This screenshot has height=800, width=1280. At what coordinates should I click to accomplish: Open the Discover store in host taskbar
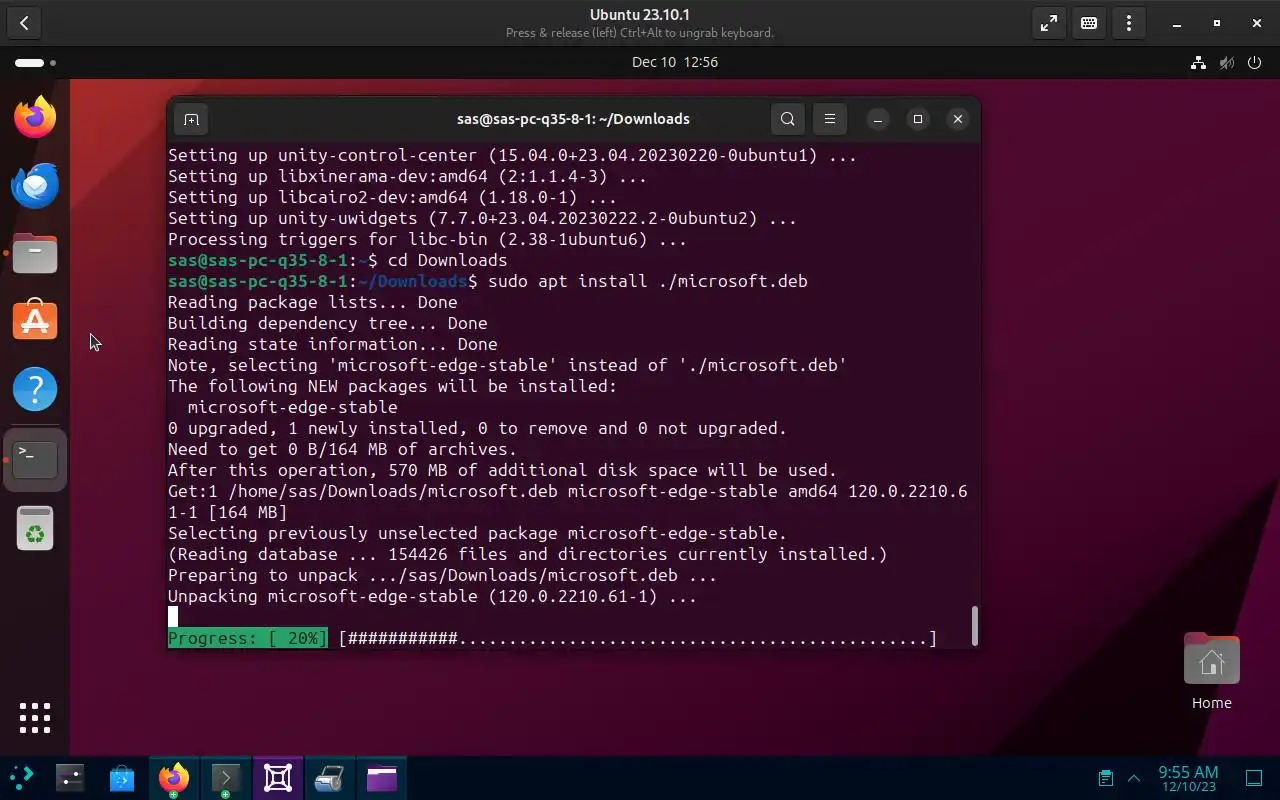122,778
